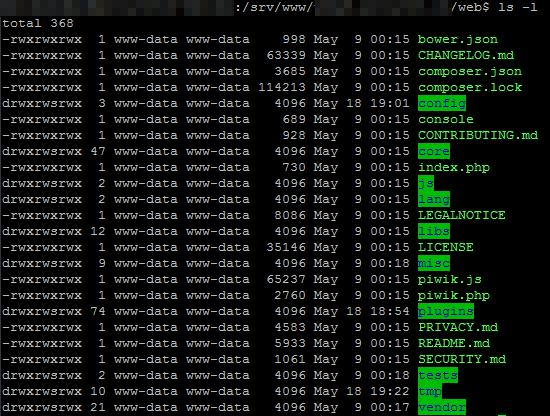Click file size 689 for console

pyautogui.click(x=294, y=119)
